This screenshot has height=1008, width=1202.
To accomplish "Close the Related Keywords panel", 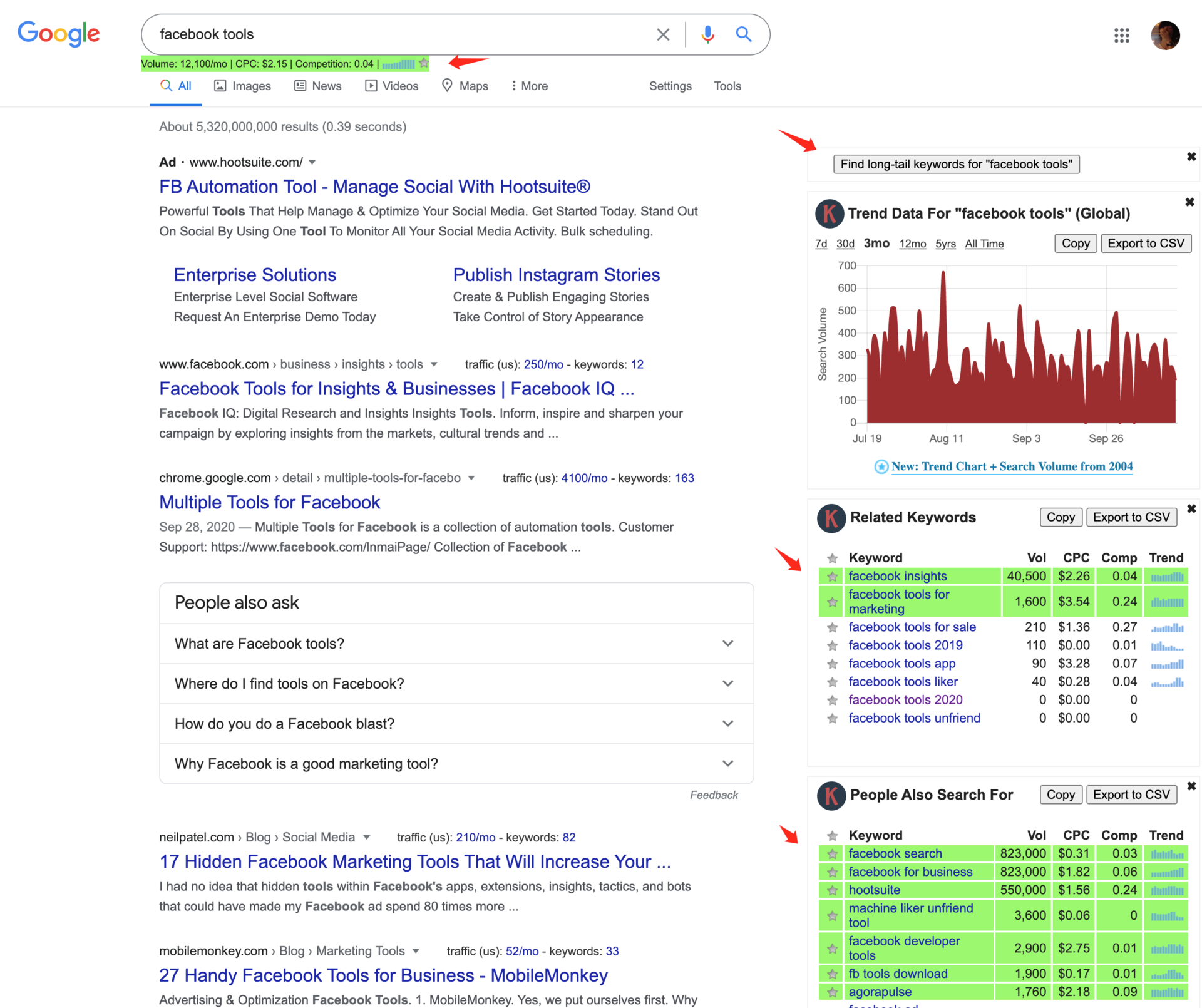I will 1191,509.
